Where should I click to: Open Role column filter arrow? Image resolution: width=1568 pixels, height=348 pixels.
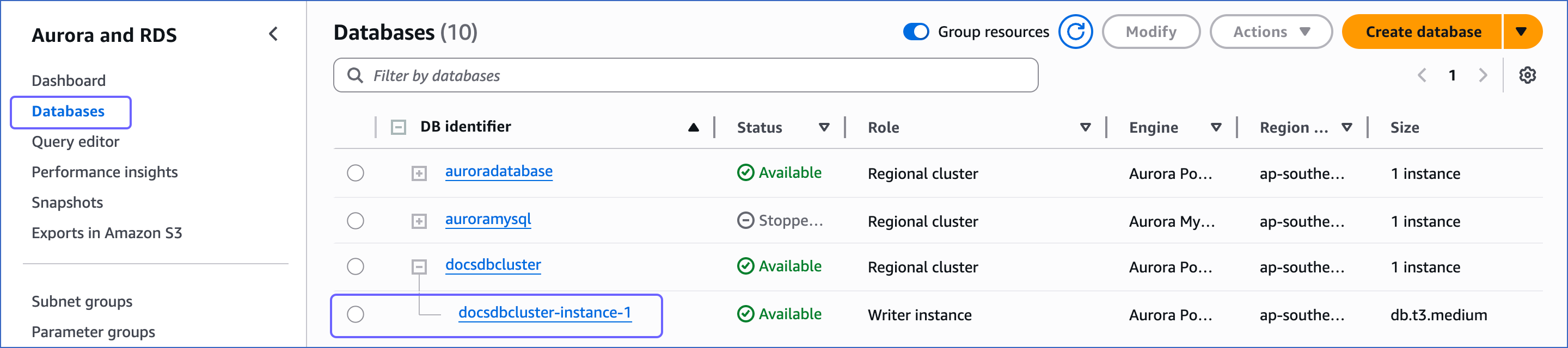(x=1085, y=127)
